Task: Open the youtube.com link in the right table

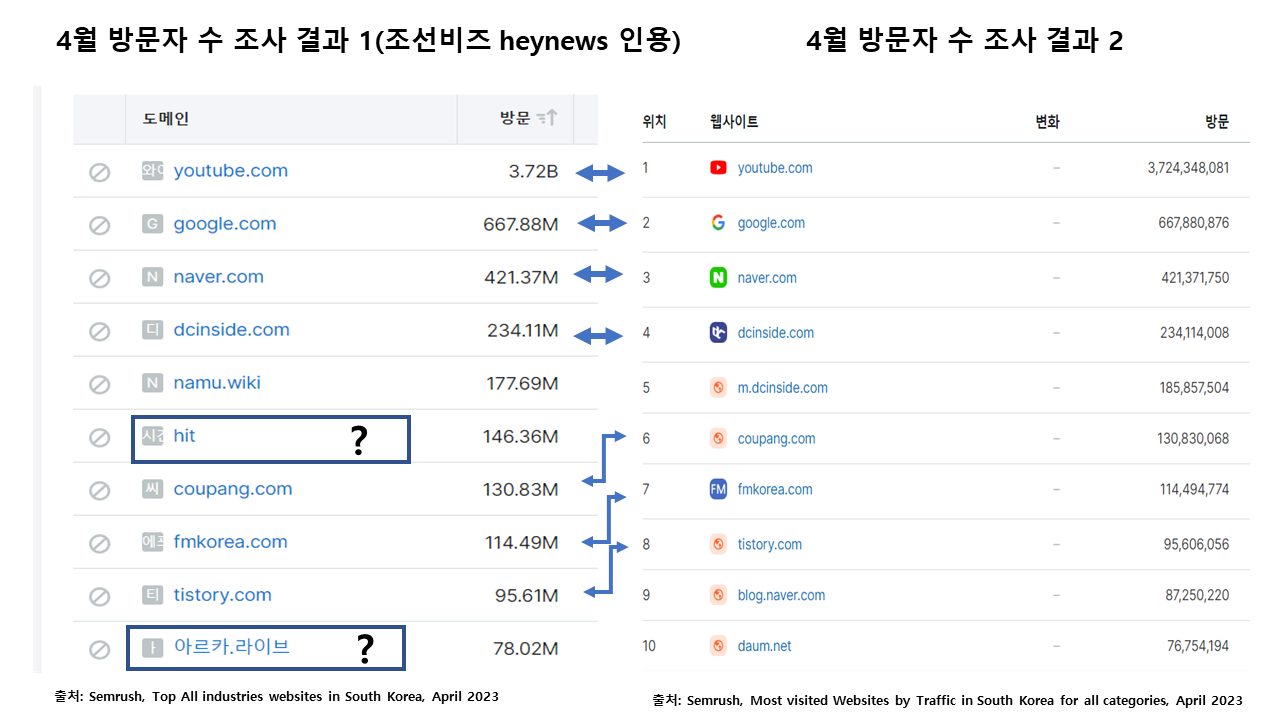Action: (775, 167)
